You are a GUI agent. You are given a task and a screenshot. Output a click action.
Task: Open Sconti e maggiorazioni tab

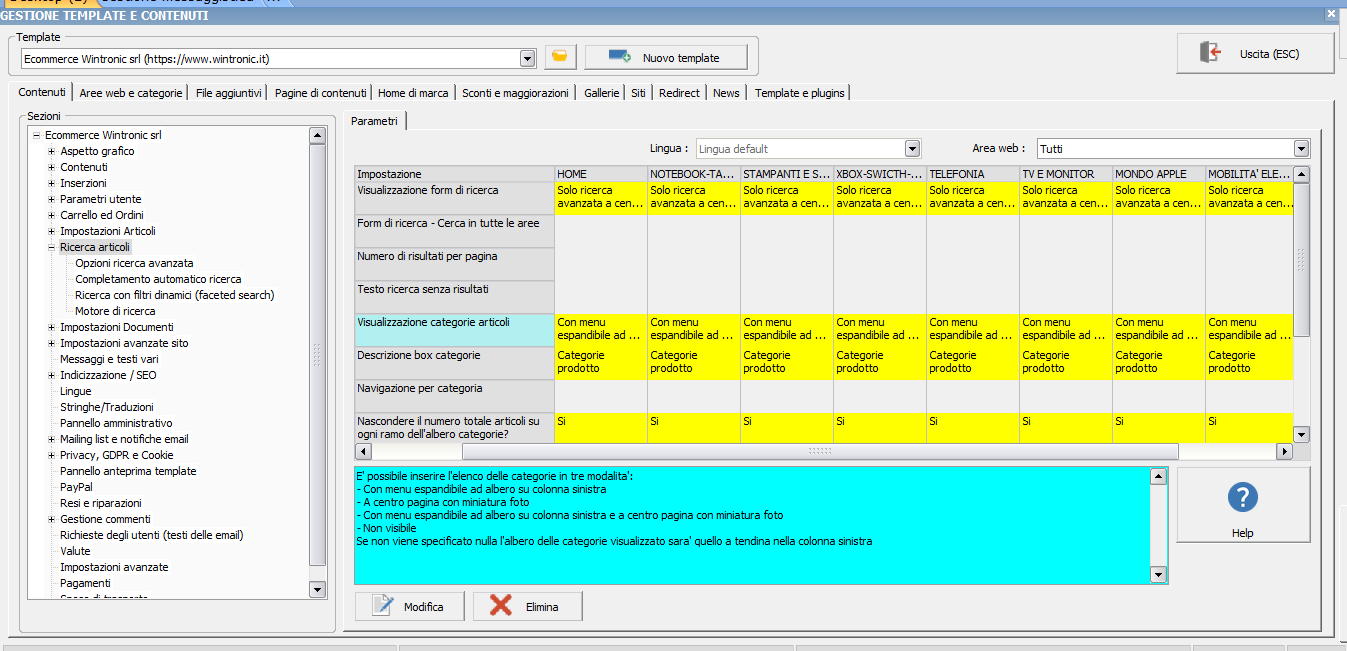[x=515, y=93]
